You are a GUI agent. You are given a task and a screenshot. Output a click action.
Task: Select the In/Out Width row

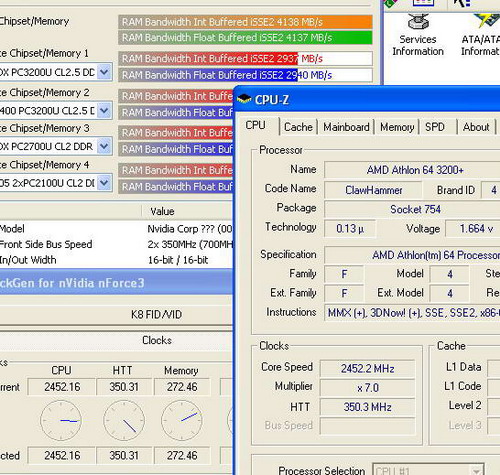[x=116, y=260]
